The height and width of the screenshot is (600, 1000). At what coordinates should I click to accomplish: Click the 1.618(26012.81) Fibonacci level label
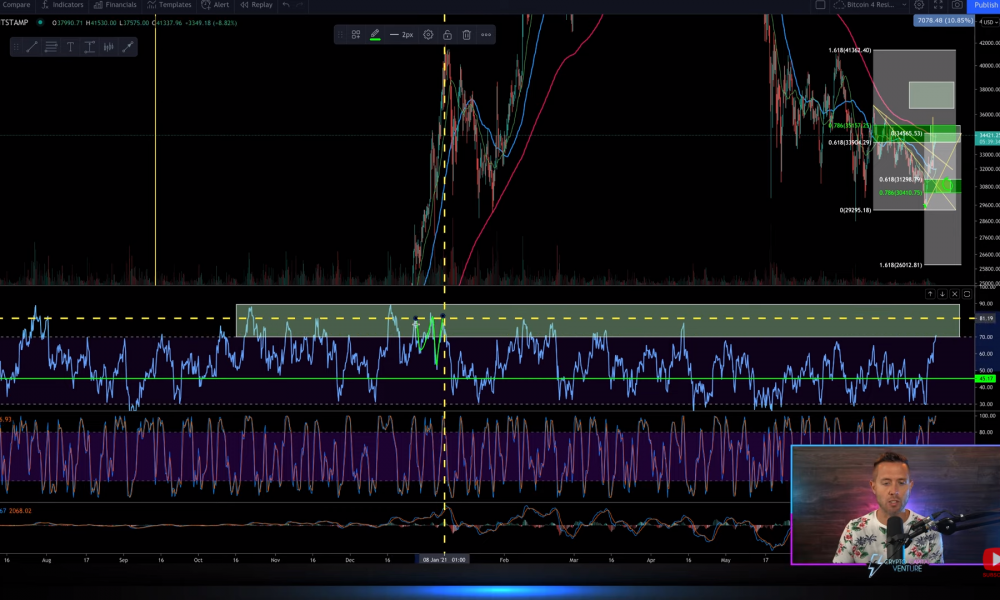[x=901, y=265]
